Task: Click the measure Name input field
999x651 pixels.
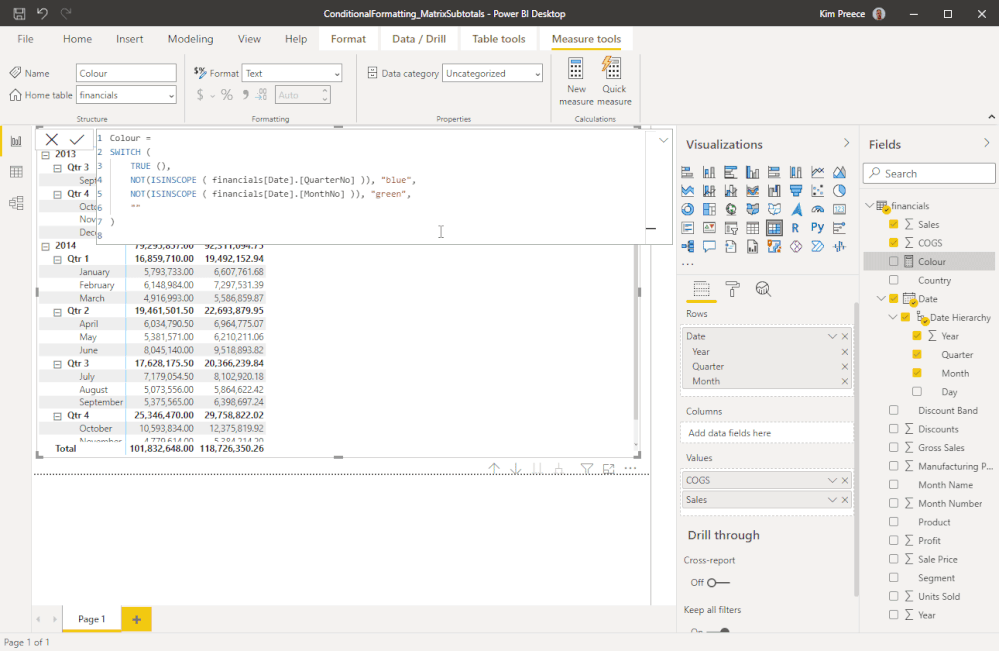Action: (x=126, y=73)
